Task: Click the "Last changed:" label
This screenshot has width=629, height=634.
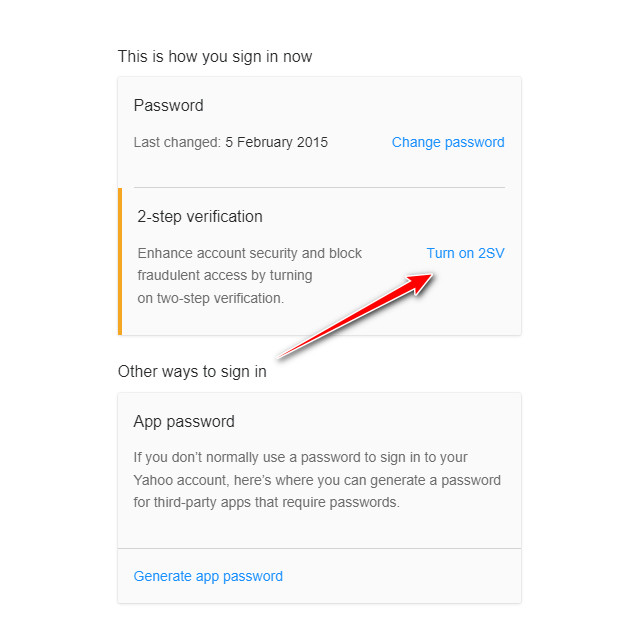Action: pos(177,142)
